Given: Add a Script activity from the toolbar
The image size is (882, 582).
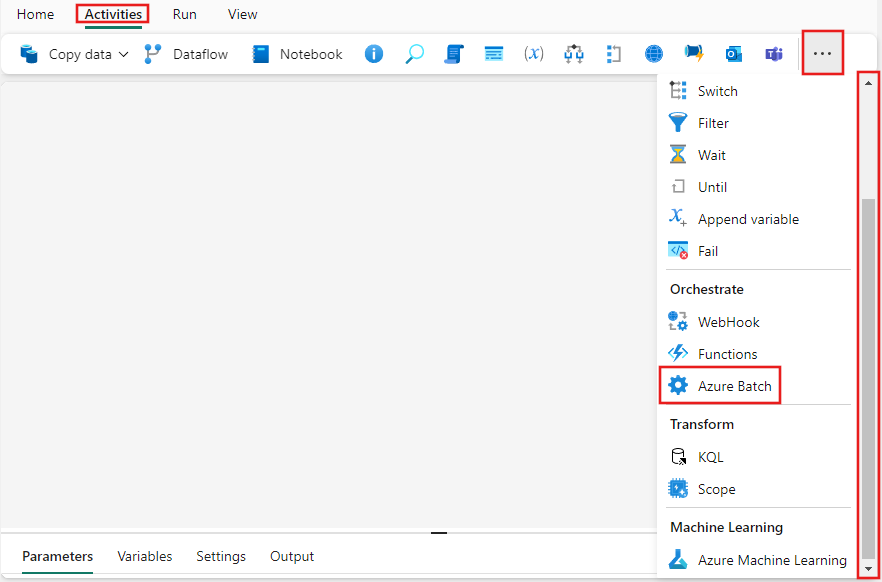Looking at the screenshot, I should 454,54.
